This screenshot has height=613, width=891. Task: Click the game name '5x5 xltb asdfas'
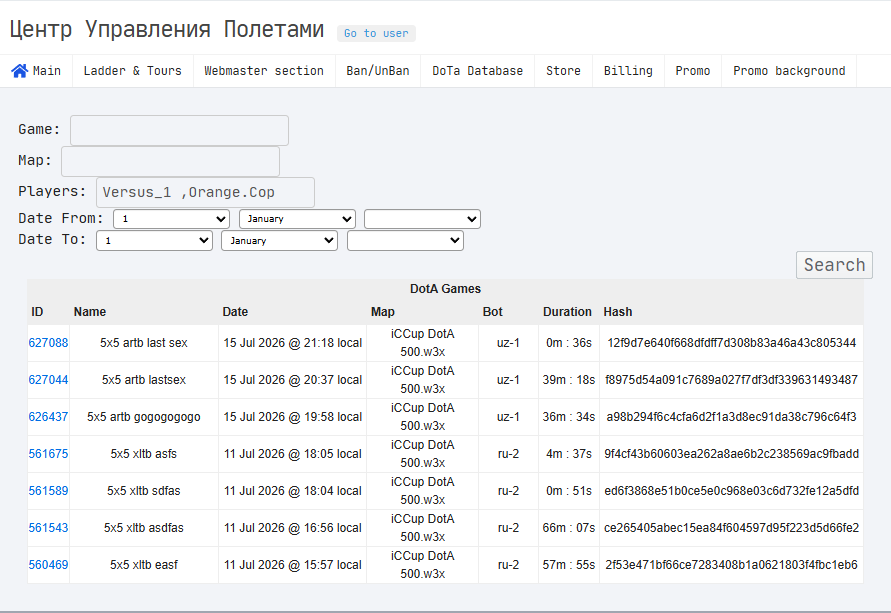click(x=144, y=527)
